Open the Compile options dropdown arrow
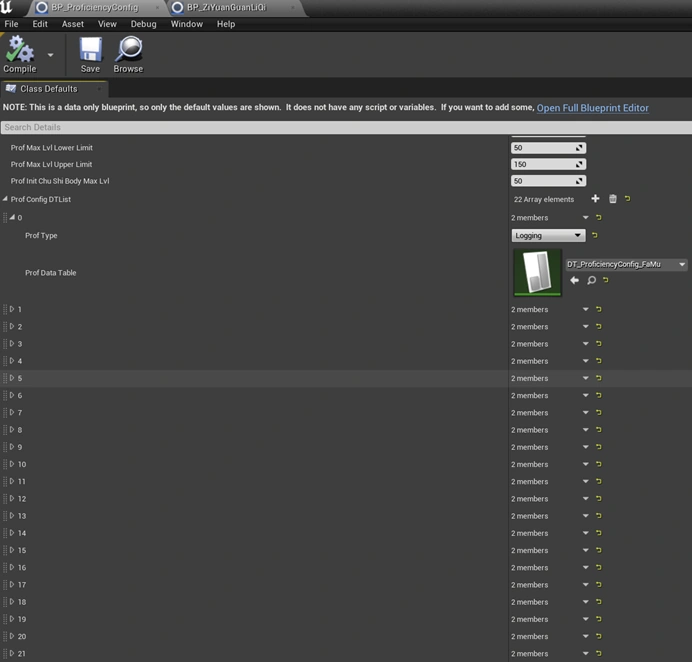 pos(50,55)
